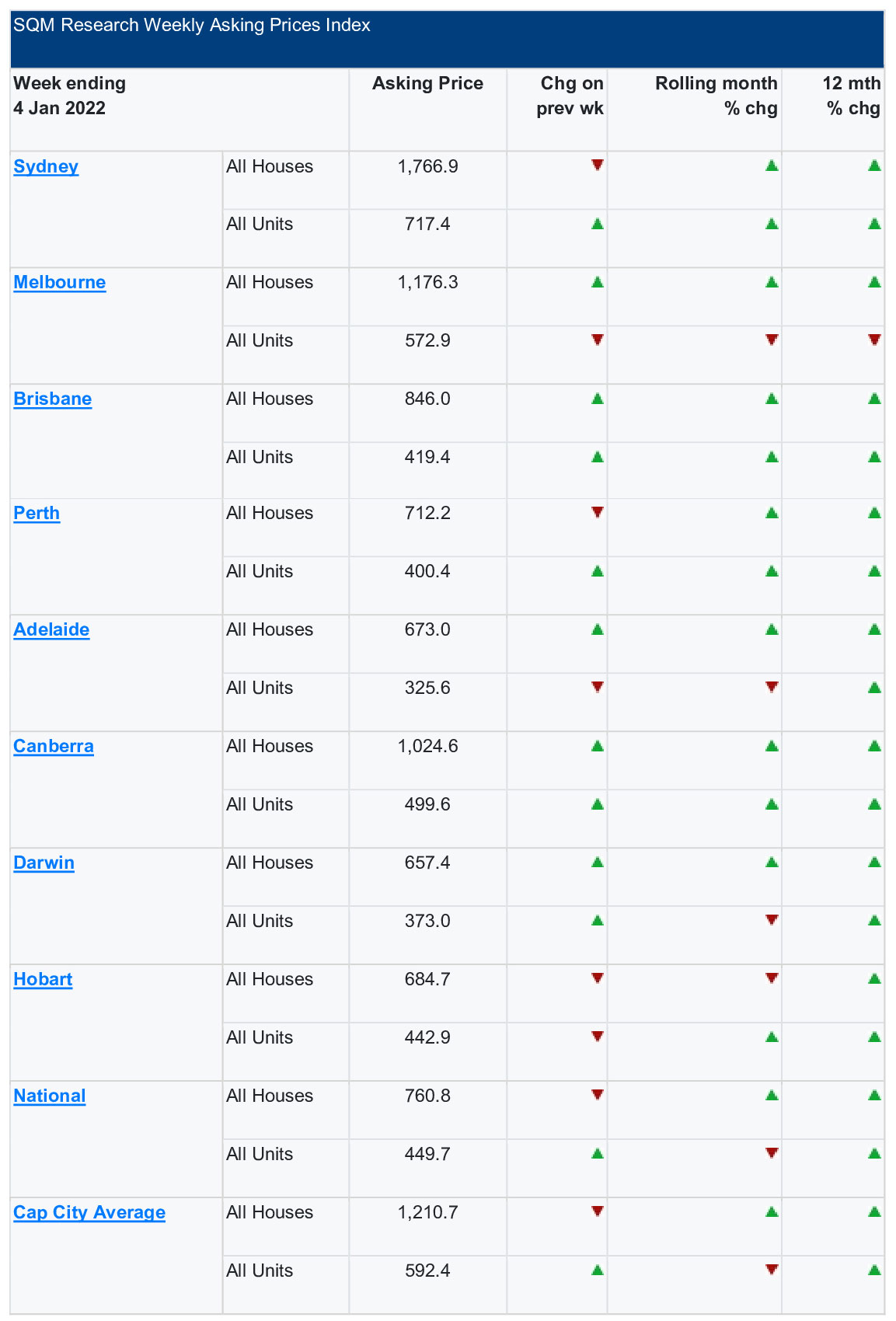Visit the Darwin link
Image resolution: width=896 pixels, height=1321 pixels.
[44, 863]
